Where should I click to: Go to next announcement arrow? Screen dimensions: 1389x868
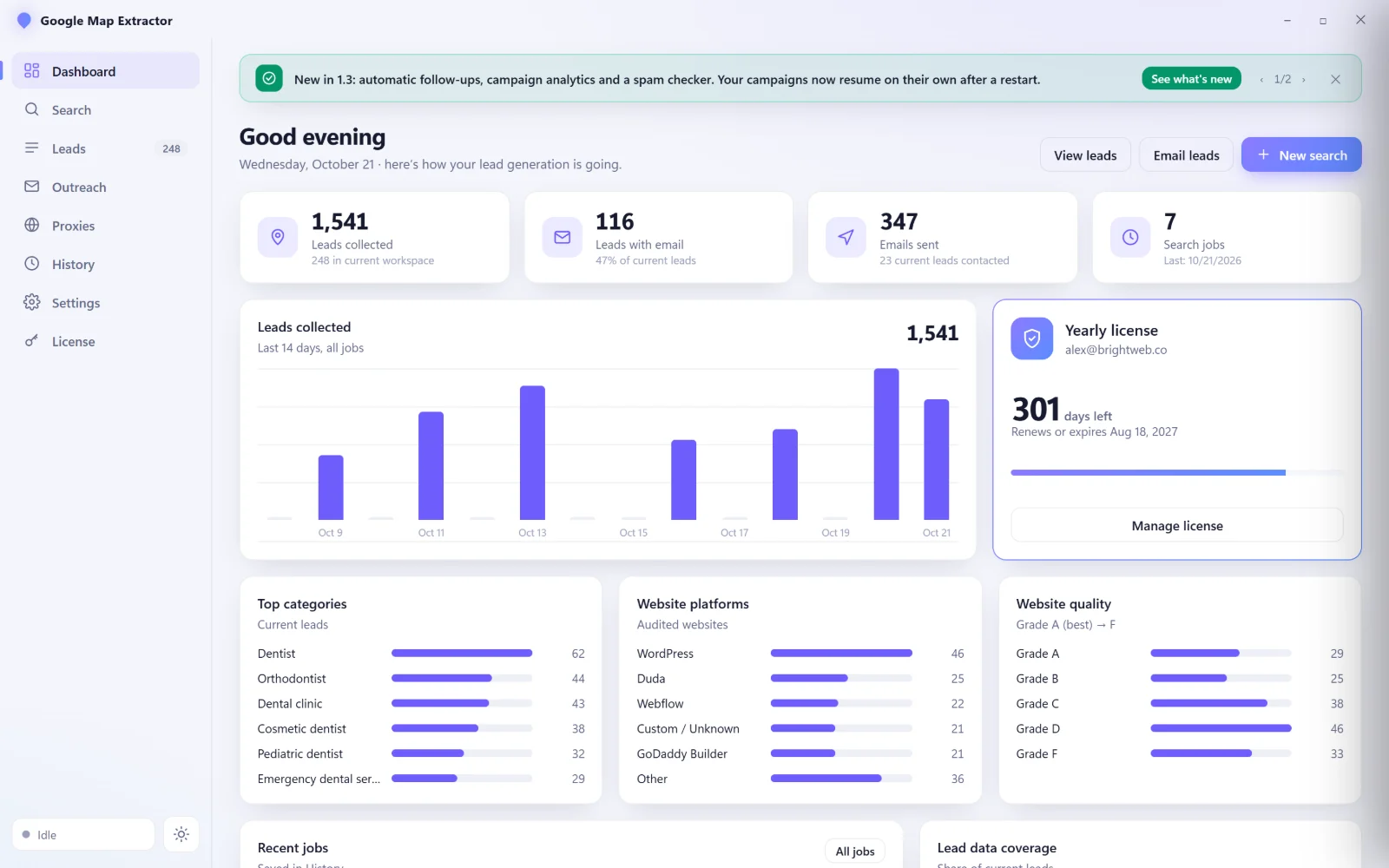(1304, 80)
